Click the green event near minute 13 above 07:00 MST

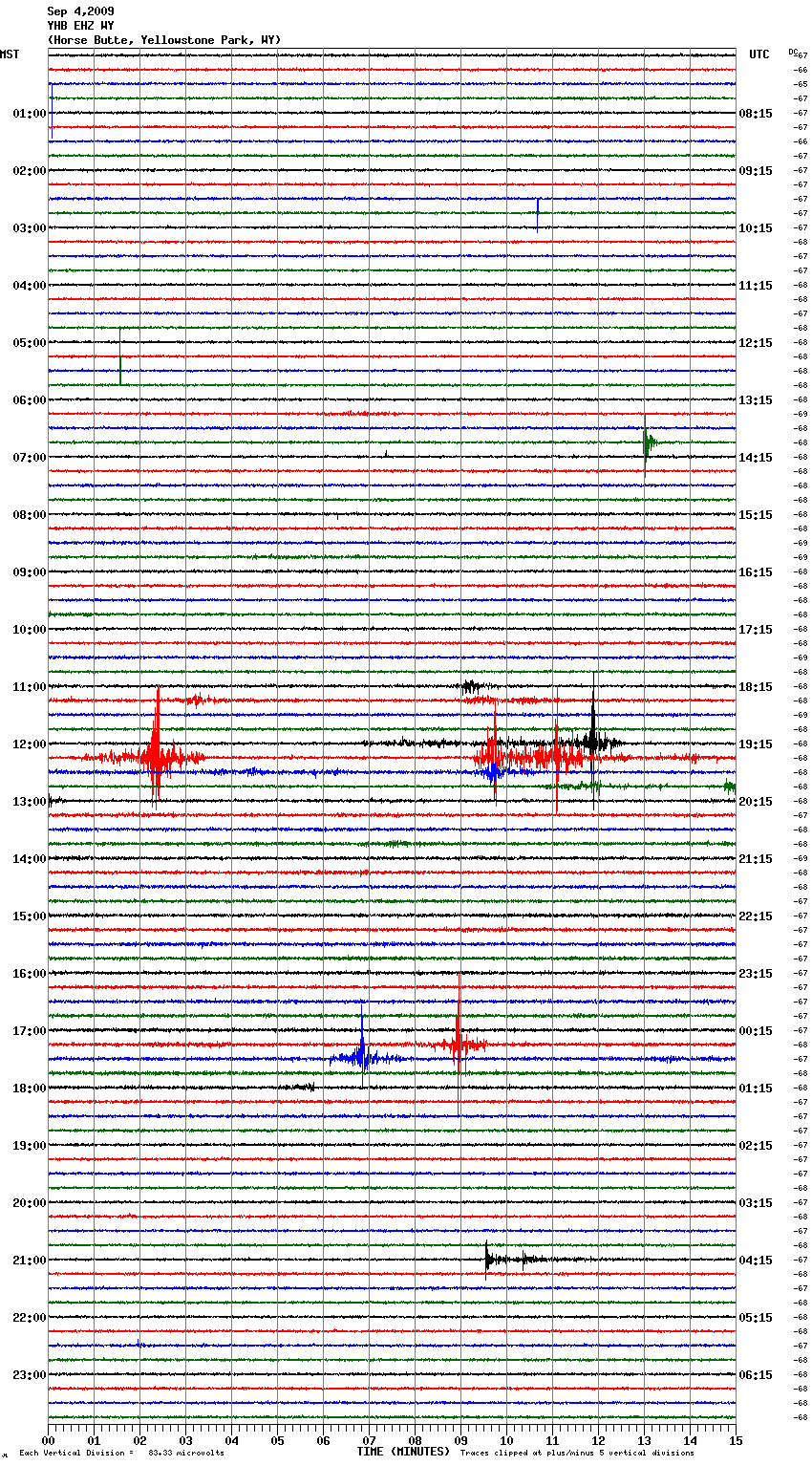[x=648, y=444]
